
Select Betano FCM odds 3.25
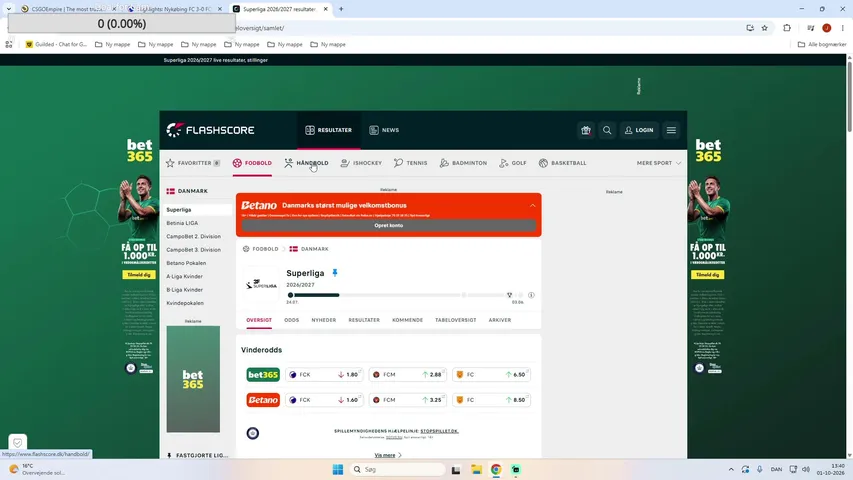pyautogui.click(x=407, y=400)
